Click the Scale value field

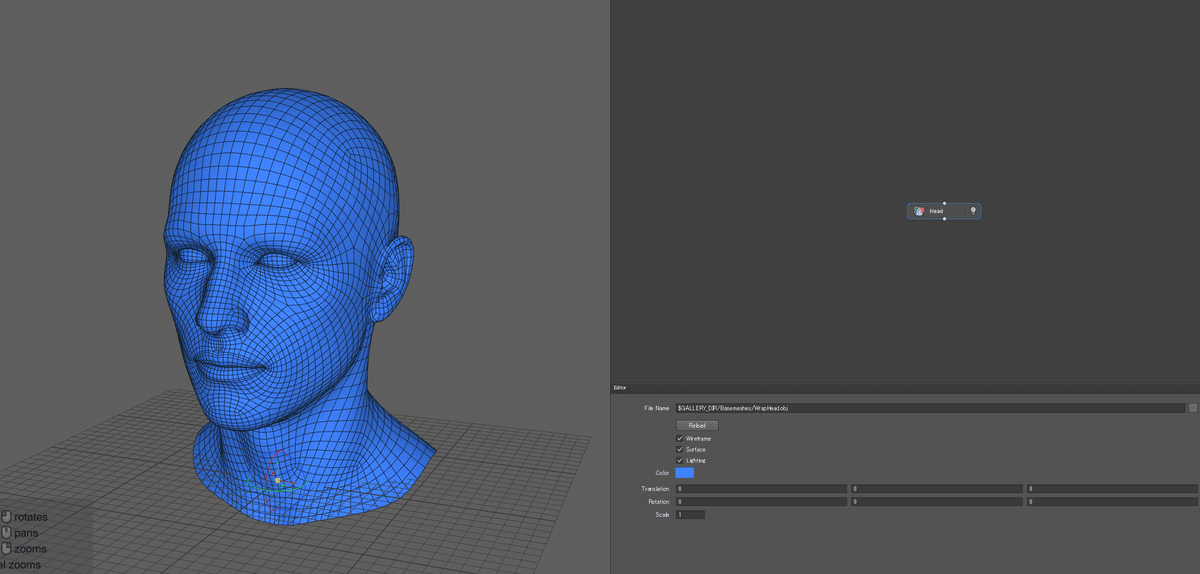tap(690, 514)
